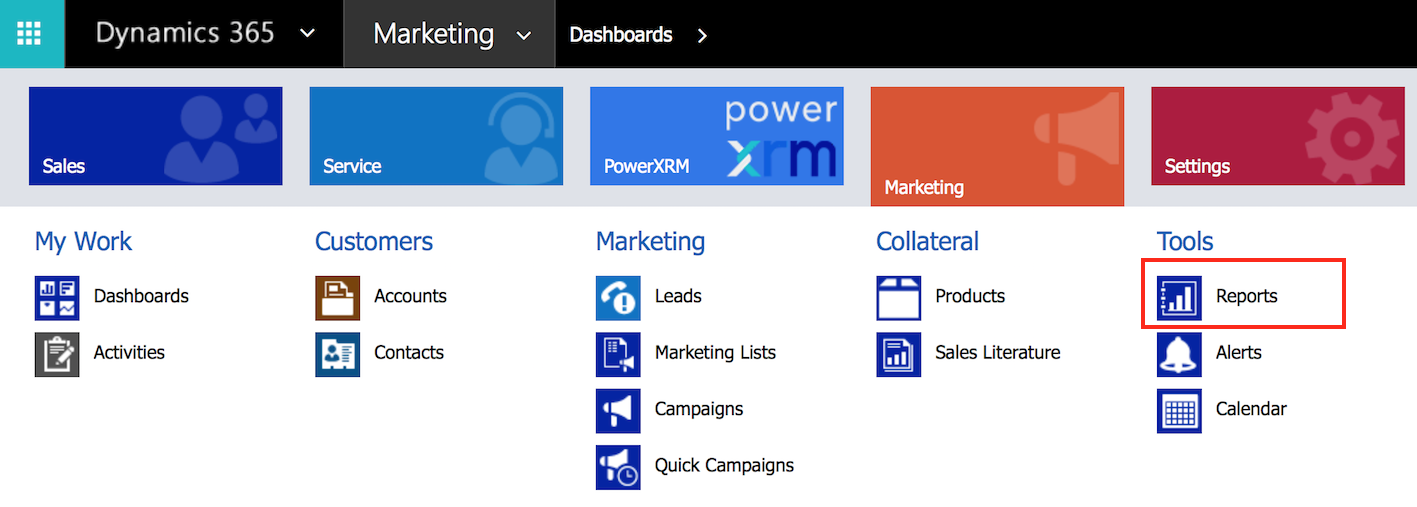
Task: Open the Accounts link
Action: (x=410, y=296)
